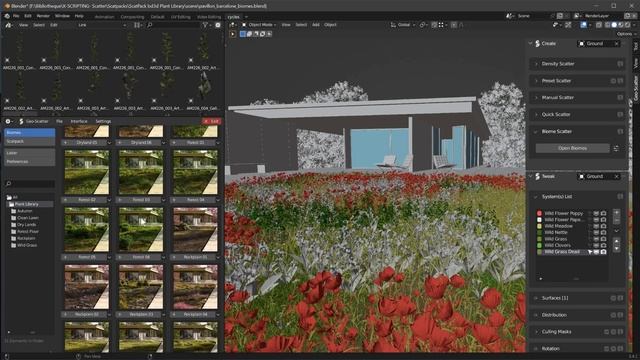Screen dimensions: 640x360
Task: Click the plus button to add a scatter system
Action: tap(616, 213)
